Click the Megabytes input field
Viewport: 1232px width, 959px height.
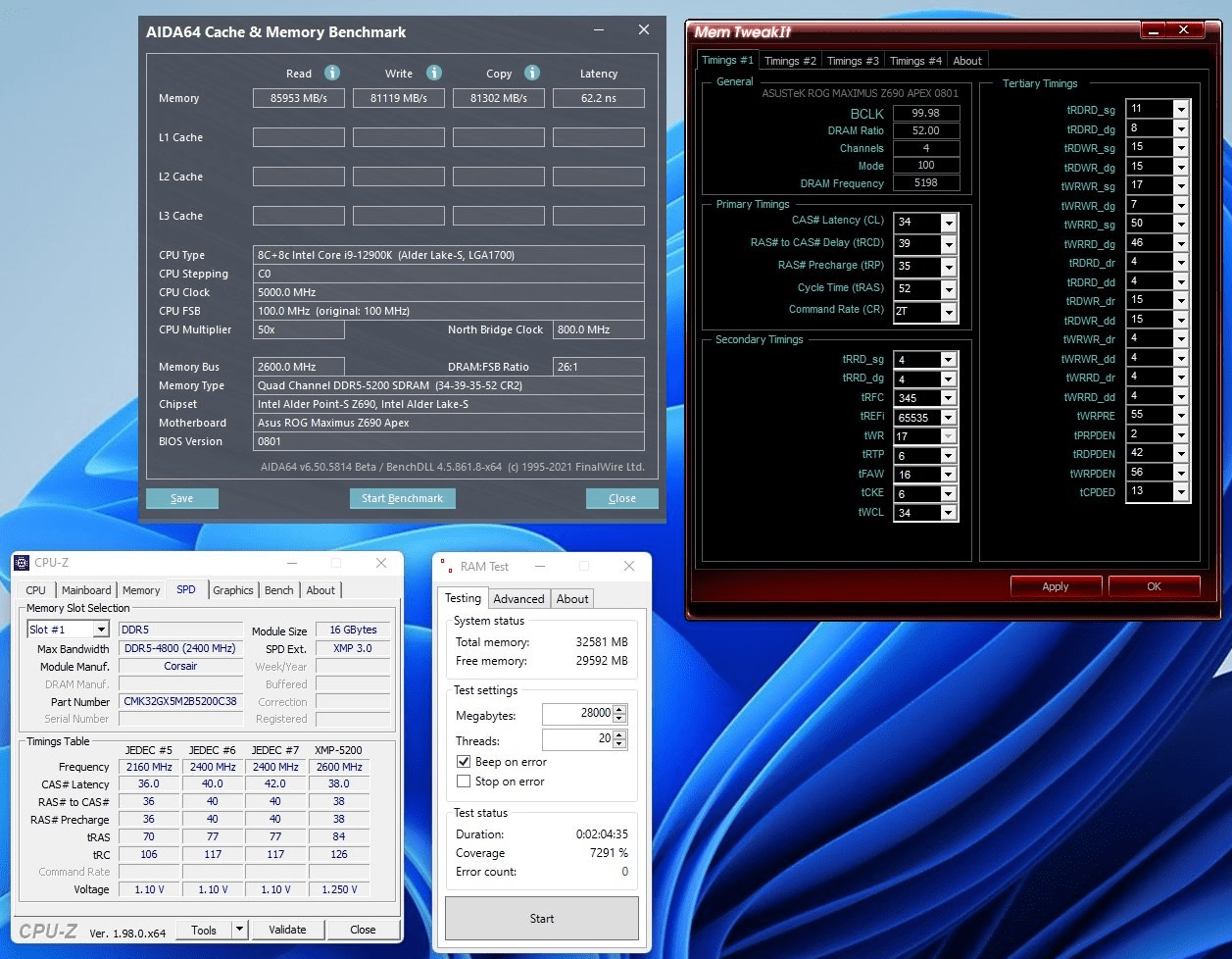pos(577,714)
